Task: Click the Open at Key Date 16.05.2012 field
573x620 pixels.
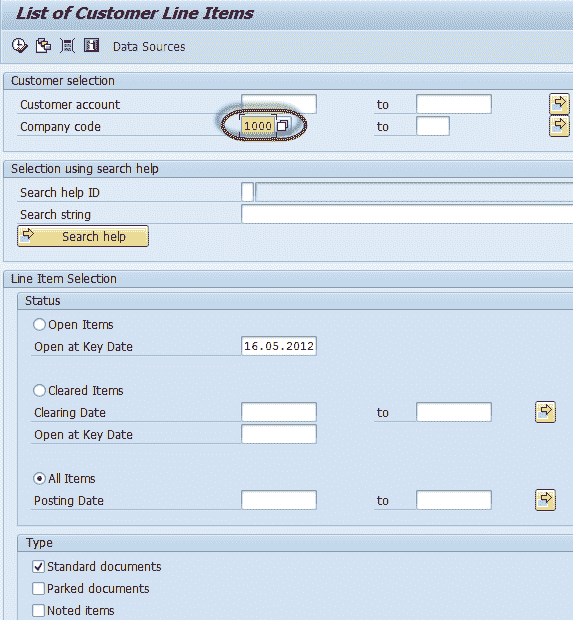Action: (279, 346)
